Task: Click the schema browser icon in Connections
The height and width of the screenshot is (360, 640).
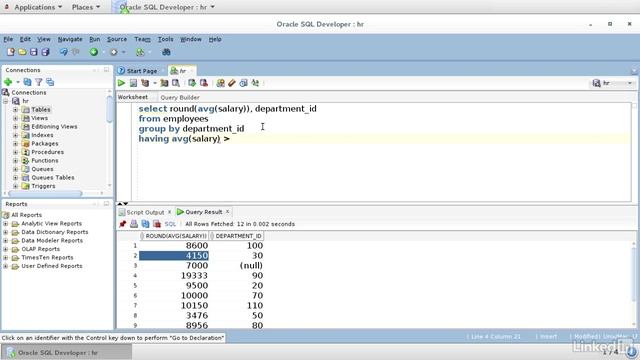Action: click(x=50, y=82)
